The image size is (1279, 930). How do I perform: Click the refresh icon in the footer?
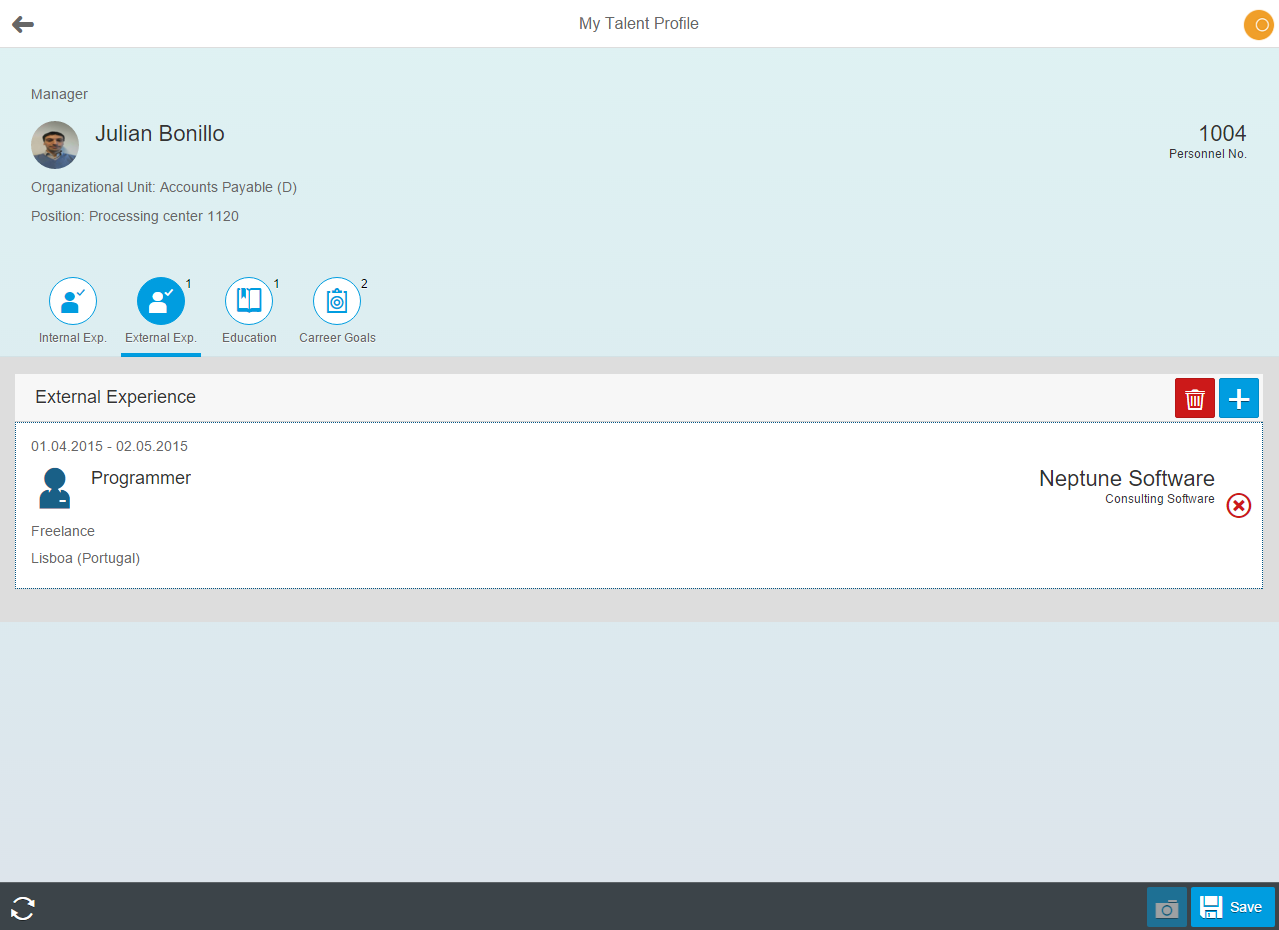[21, 907]
